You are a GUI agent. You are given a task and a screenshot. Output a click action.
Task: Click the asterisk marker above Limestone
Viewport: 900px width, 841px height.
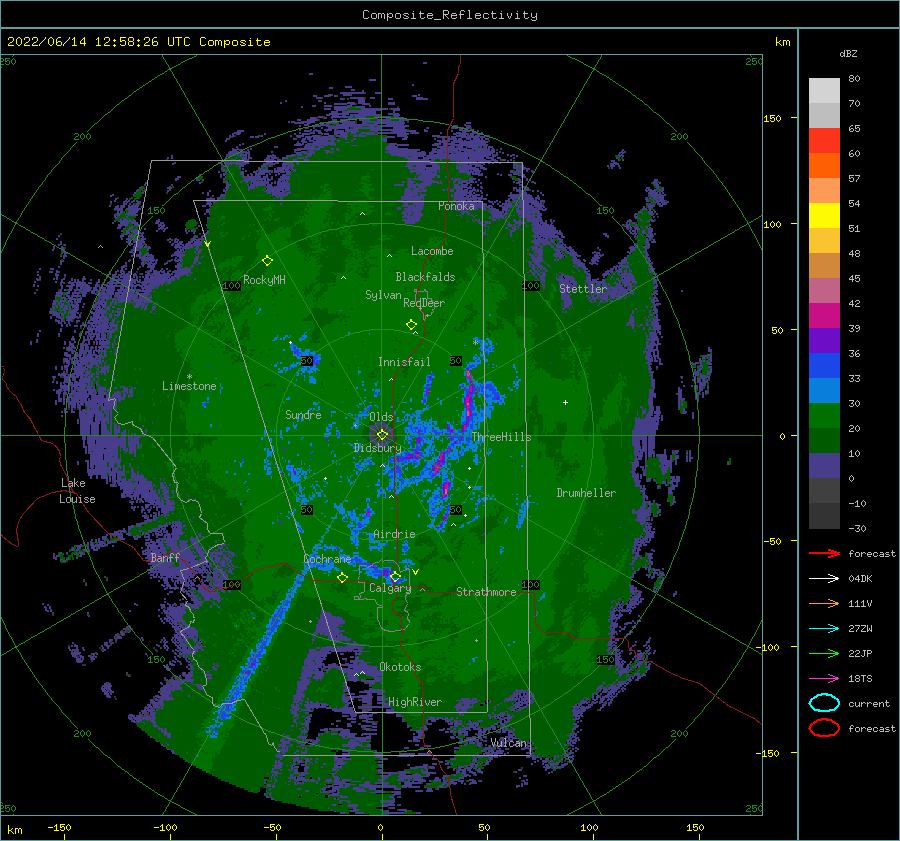click(189, 377)
